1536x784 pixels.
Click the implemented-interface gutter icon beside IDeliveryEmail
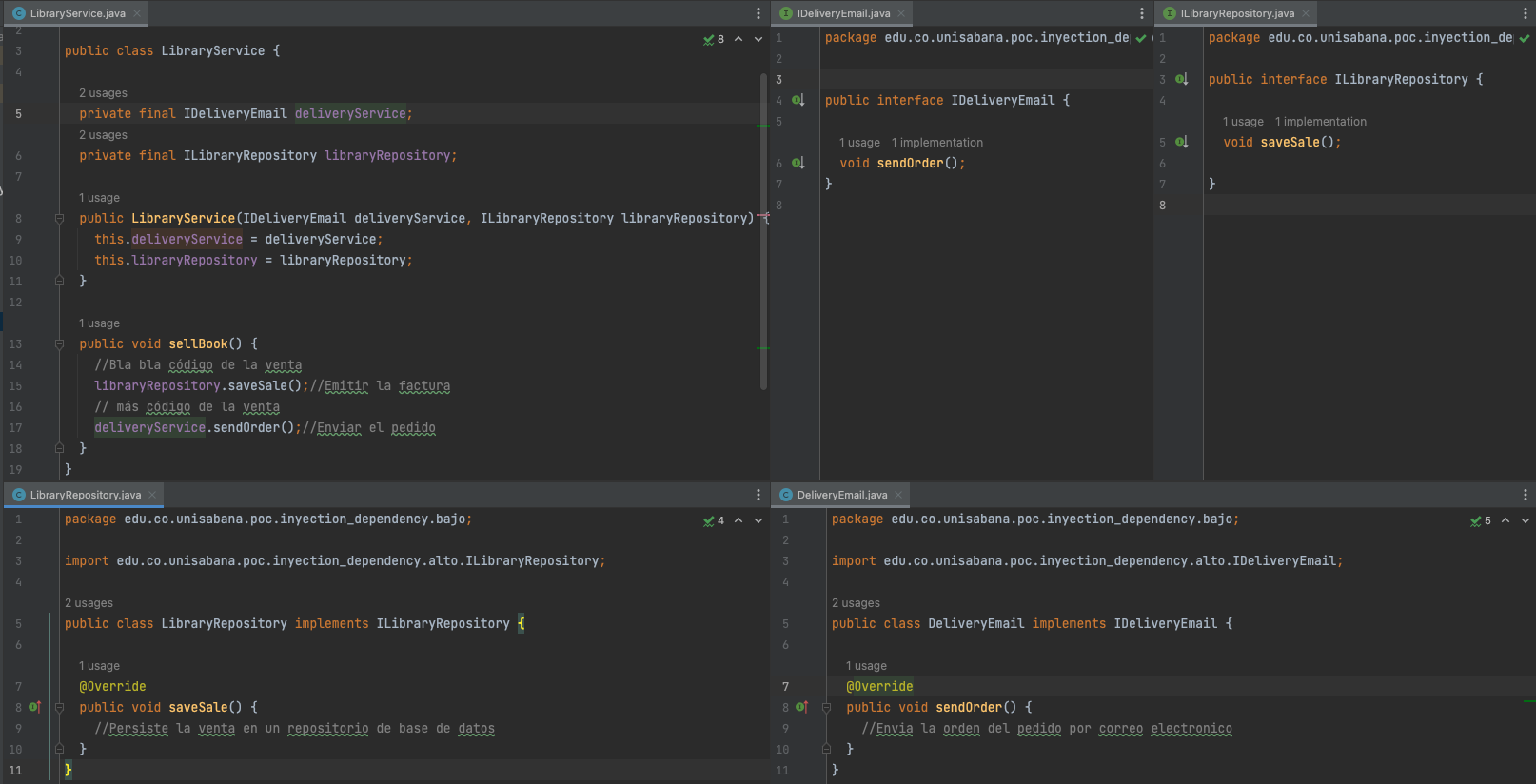798,100
